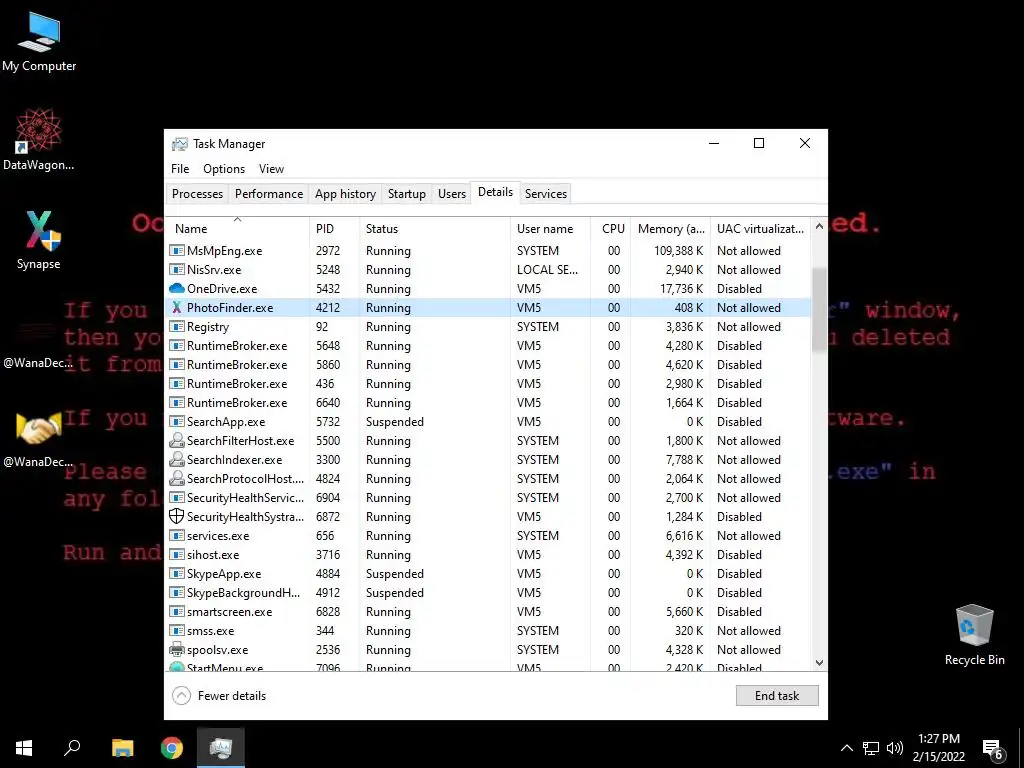The height and width of the screenshot is (768, 1024).
Task: Sort by the Status column header
Action: [x=435, y=229]
